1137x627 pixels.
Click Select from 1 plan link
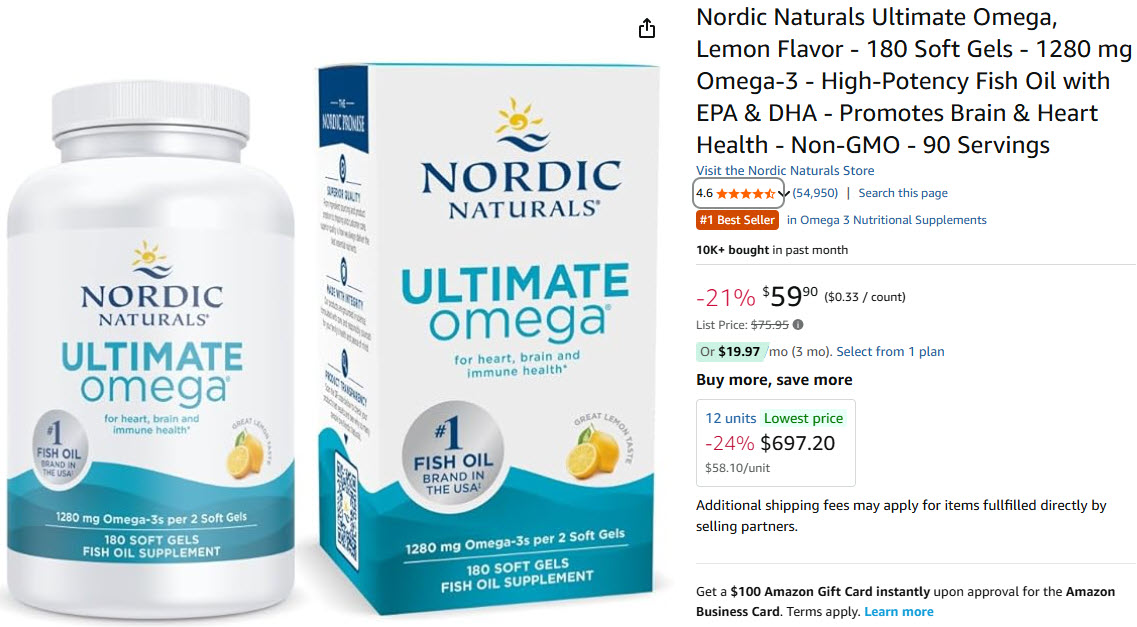[890, 352]
